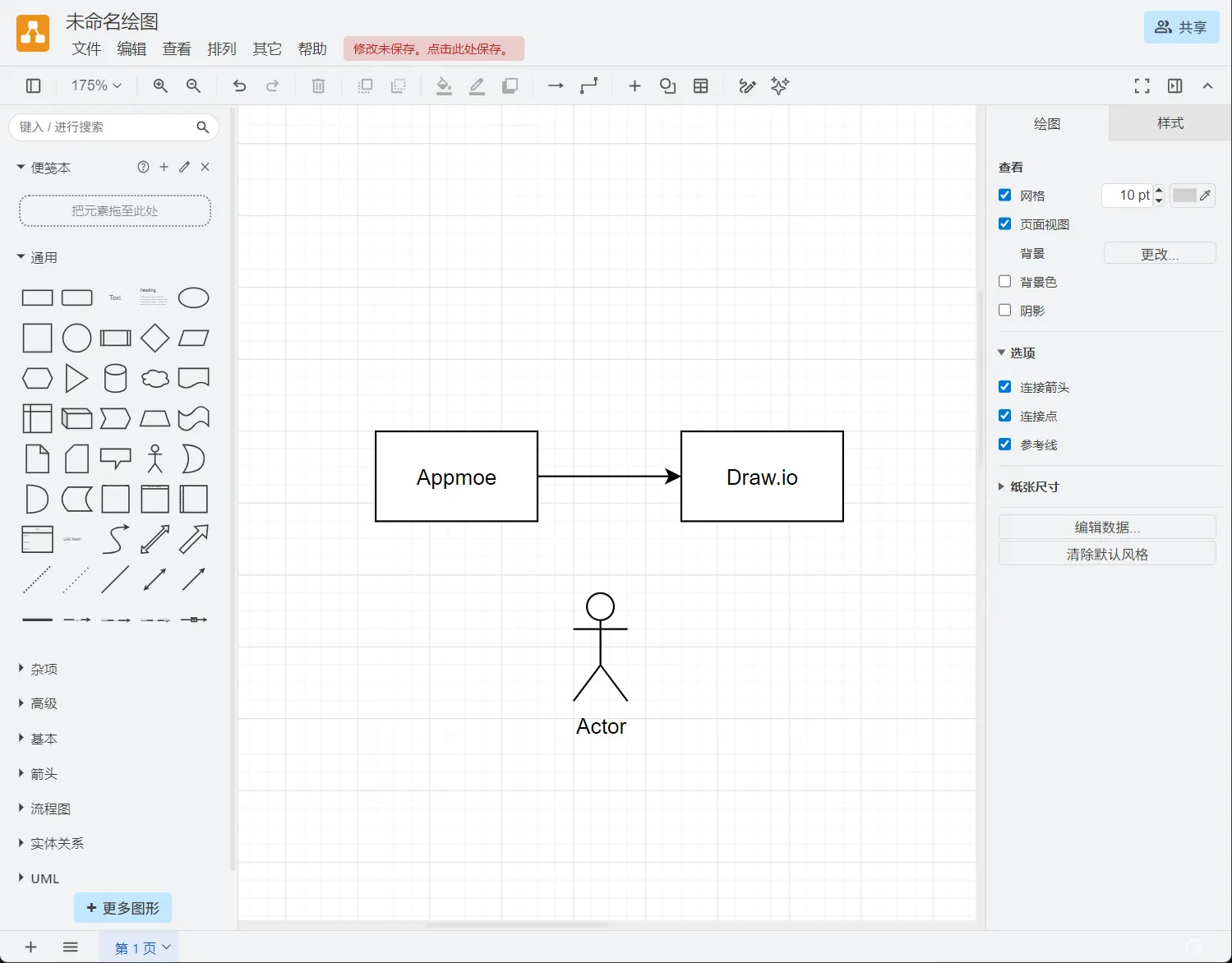1232x963 pixels.
Task: Close the scratchpad section
Action: [x=205, y=167]
